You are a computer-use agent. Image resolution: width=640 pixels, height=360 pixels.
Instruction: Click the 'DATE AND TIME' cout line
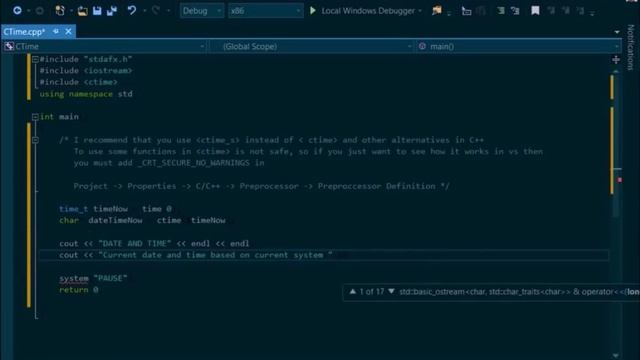(x=154, y=244)
